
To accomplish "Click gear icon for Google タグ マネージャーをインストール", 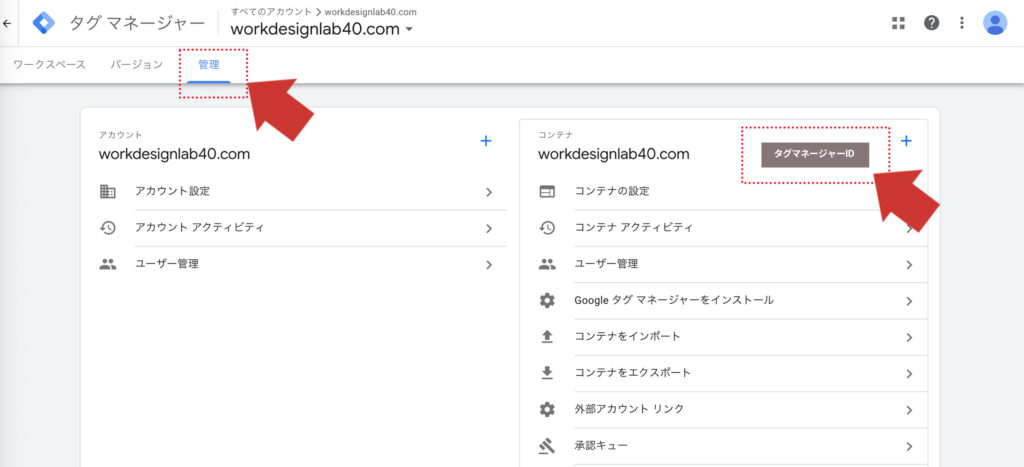I will tap(547, 300).
